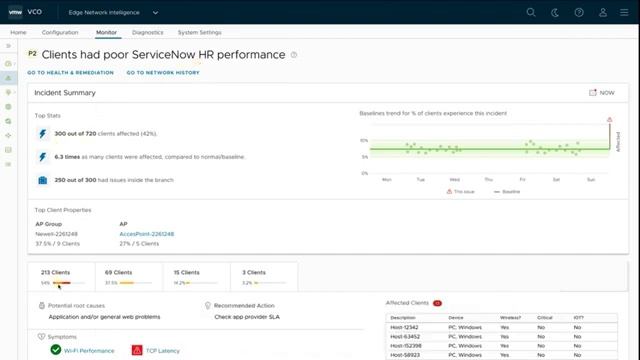640x360 pixels.
Task: Go to the Home tab
Action: [18, 32]
